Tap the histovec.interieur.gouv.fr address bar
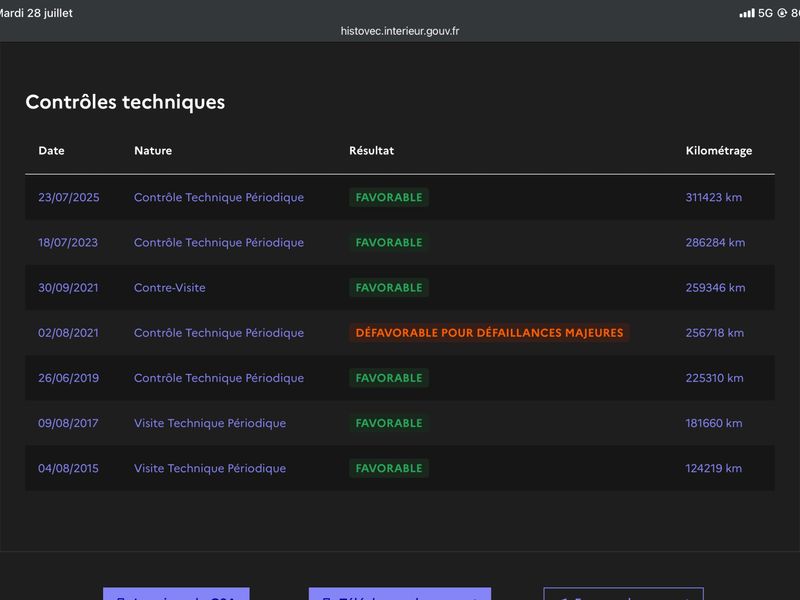The width and height of the screenshot is (800, 600). click(x=399, y=31)
